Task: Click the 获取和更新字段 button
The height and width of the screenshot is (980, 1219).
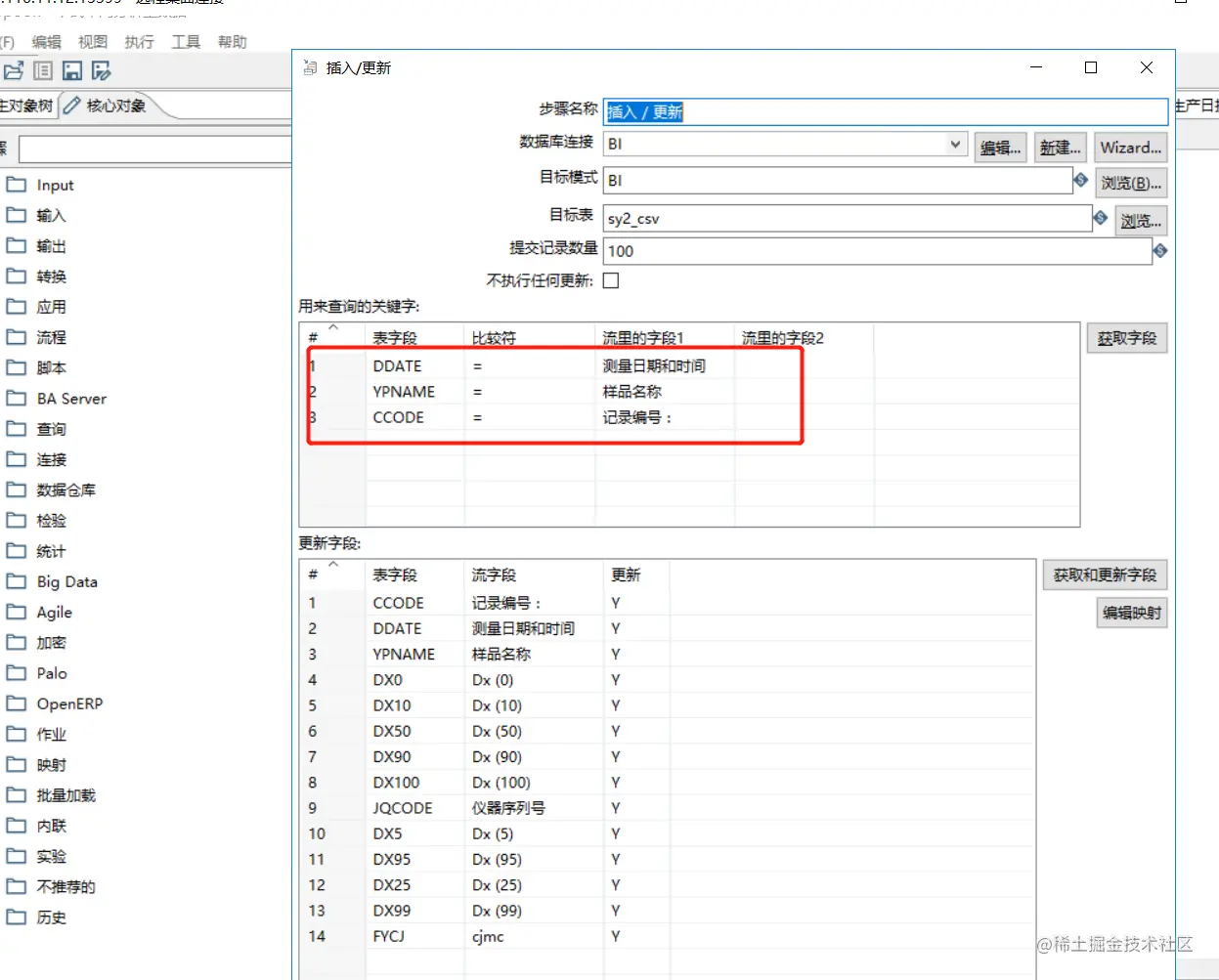Action: [1105, 575]
